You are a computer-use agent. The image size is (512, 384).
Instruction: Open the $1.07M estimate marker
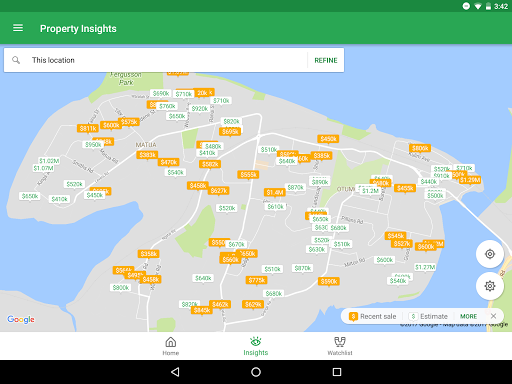click(x=43, y=168)
